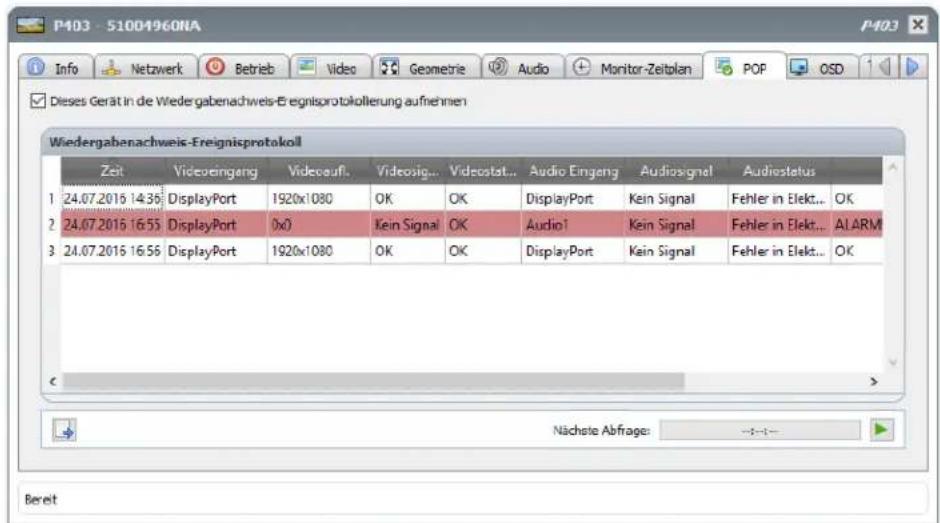The width and height of the screenshot is (940, 523).
Task: Select the POP tab
Action: (x=744, y=67)
